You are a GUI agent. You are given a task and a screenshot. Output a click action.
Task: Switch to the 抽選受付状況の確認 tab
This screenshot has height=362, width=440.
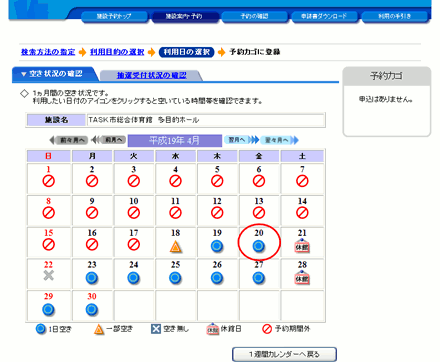151,76
